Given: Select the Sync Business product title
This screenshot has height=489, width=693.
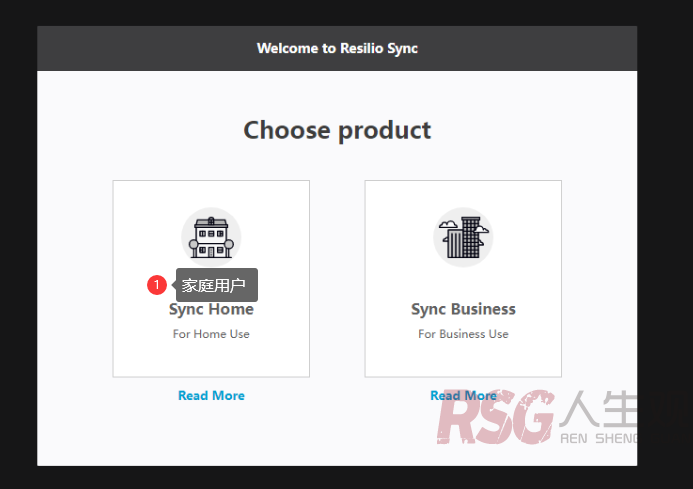Looking at the screenshot, I should click(463, 309).
